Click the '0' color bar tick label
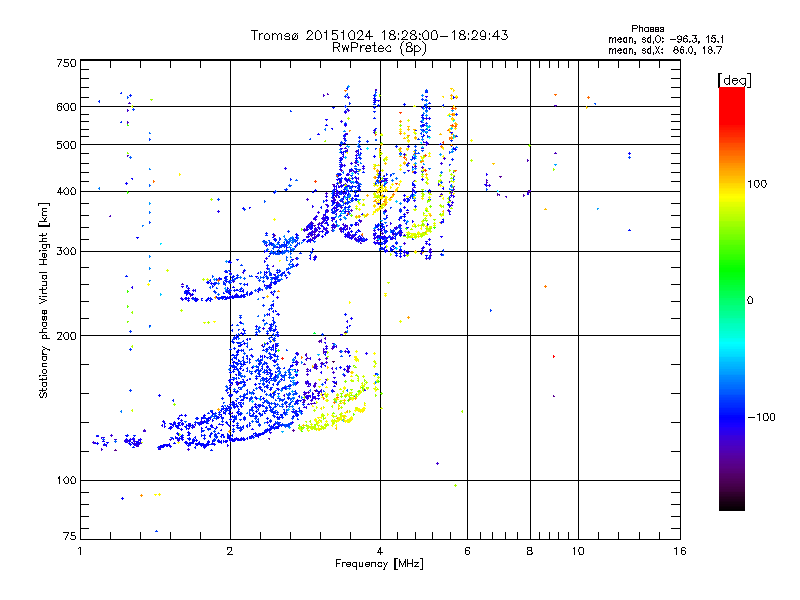The image size is (800, 600). [x=750, y=301]
